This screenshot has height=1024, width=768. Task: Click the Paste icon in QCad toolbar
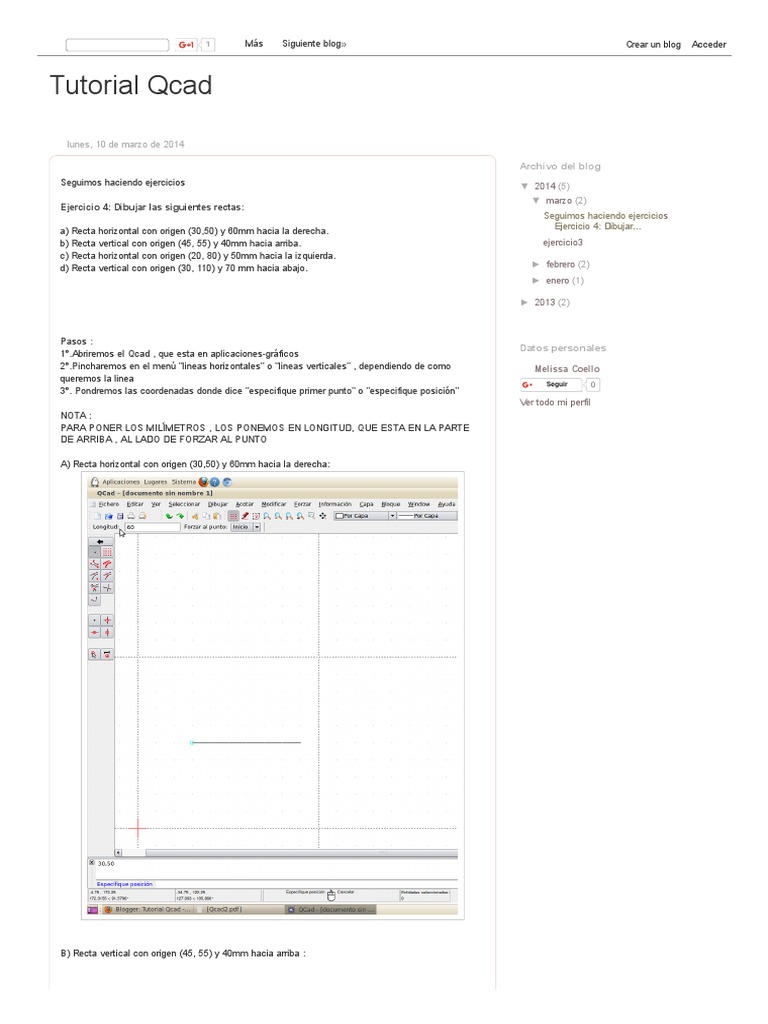click(x=217, y=516)
